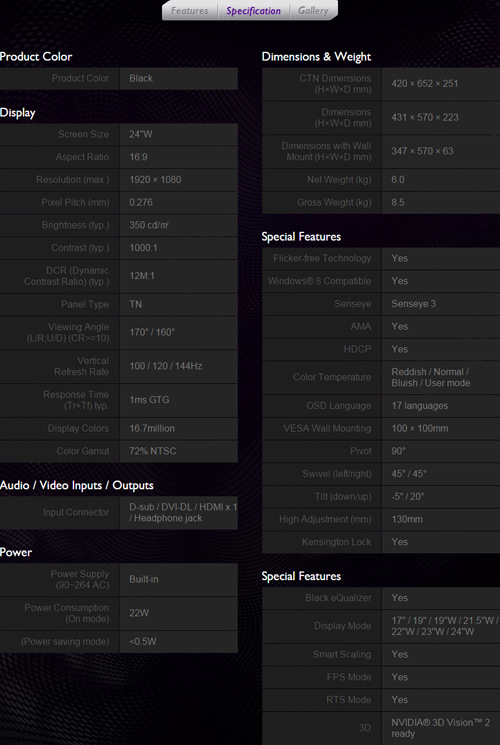This screenshot has height=745, width=500.
Task: Click the HDCP row label
Action: point(357,349)
